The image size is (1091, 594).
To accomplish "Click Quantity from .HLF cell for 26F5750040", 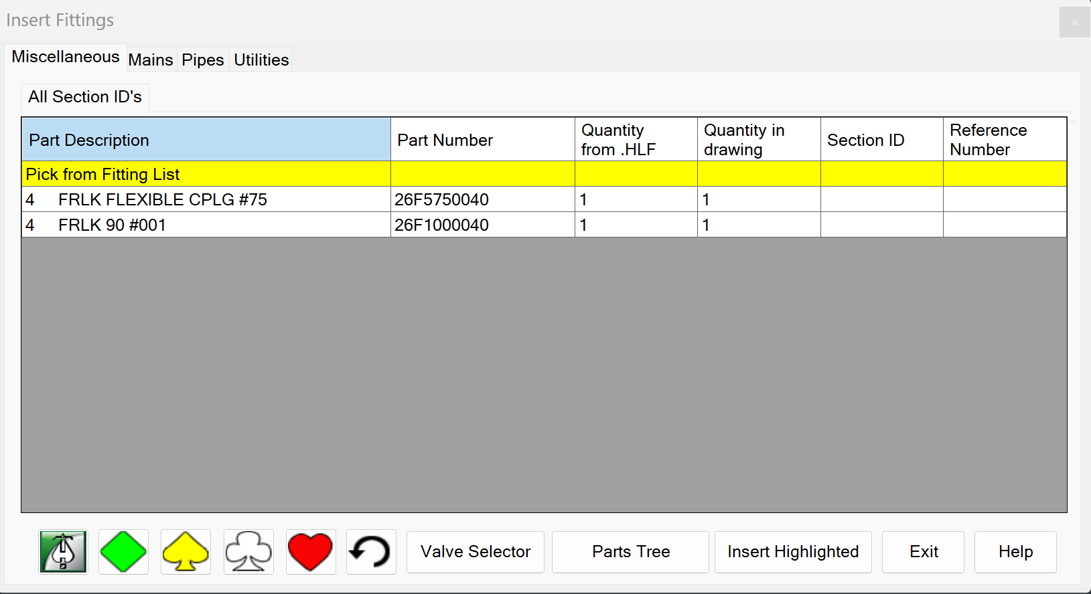I will point(636,200).
